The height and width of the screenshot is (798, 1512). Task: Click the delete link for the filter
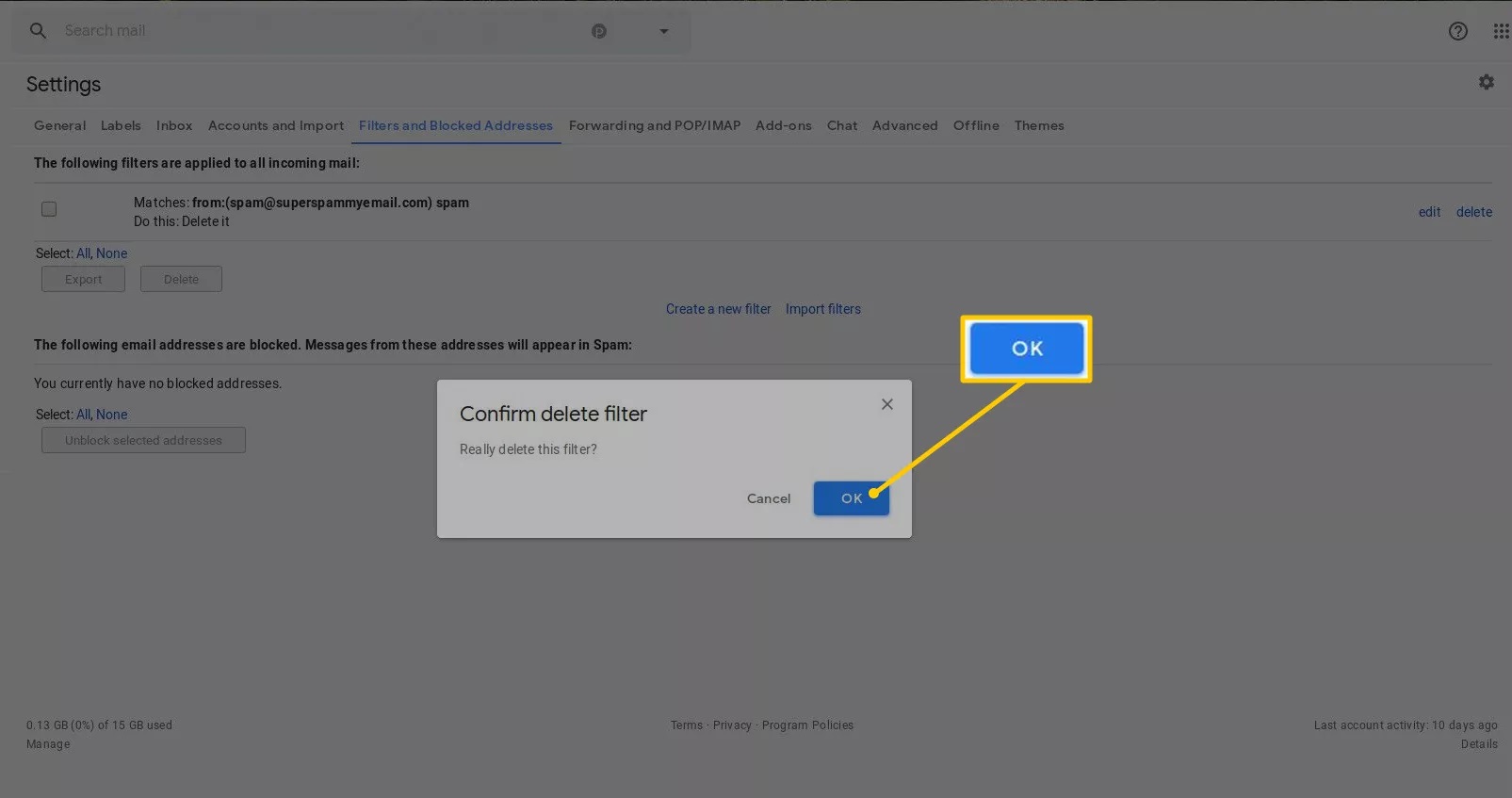coord(1473,212)
